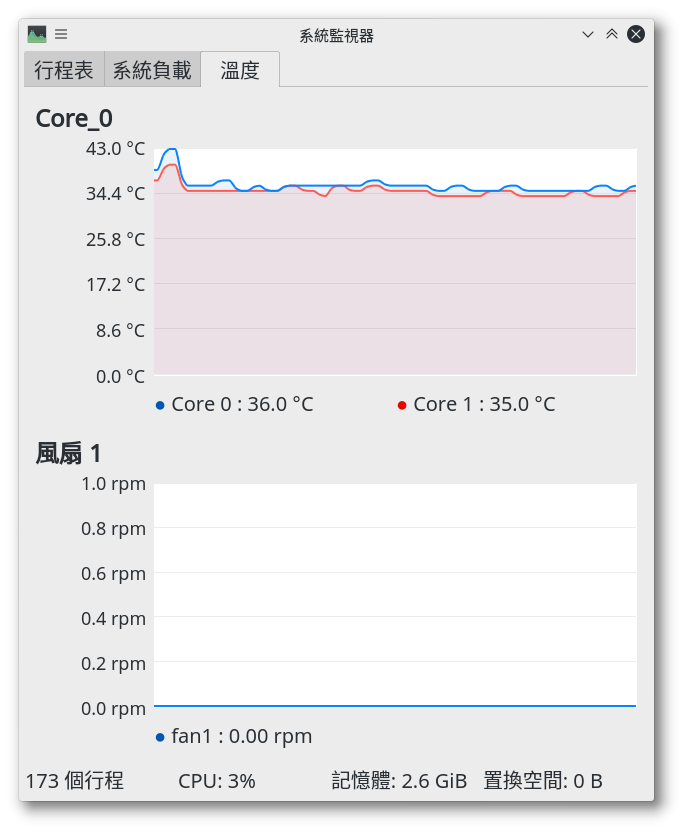686x833 pixels.
Task: Click the 173 個行程 status label
Action: point(74,781)
